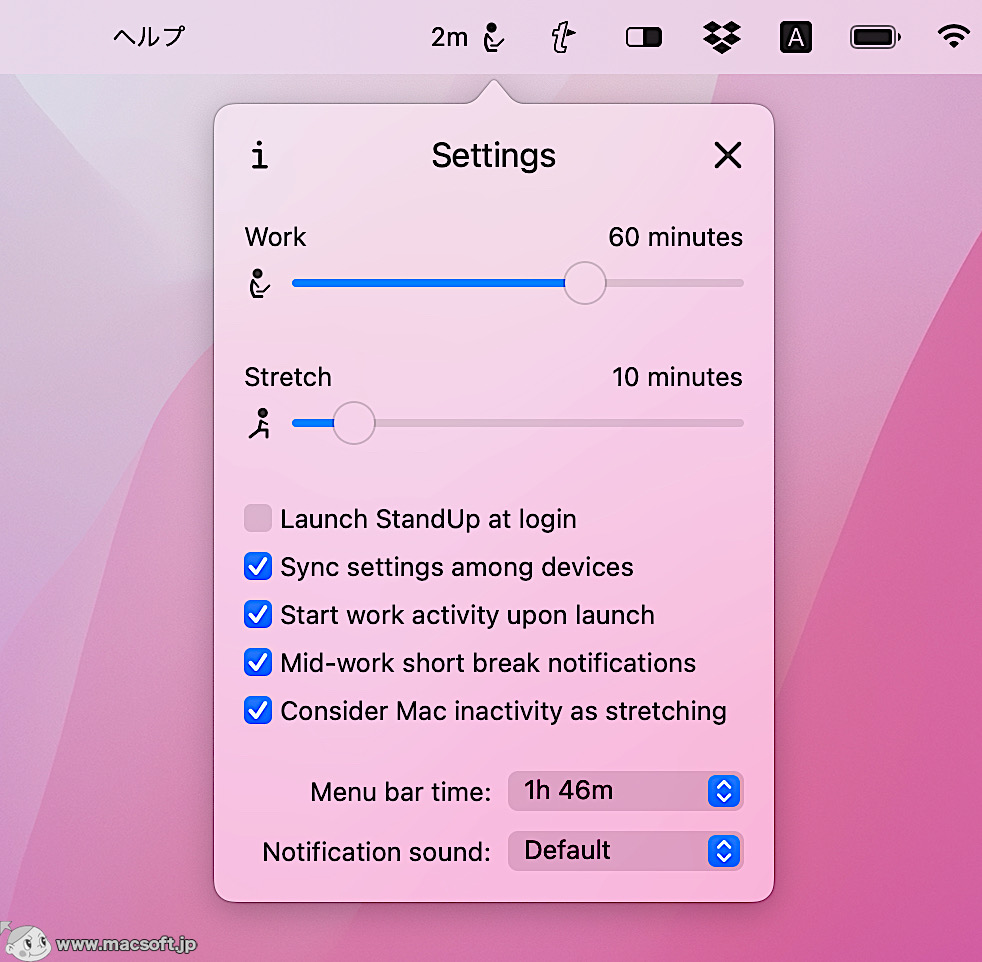Open the toggle-switch icon in the menu bar
This screenshot has width=982, height=962.
pos(644,38)
